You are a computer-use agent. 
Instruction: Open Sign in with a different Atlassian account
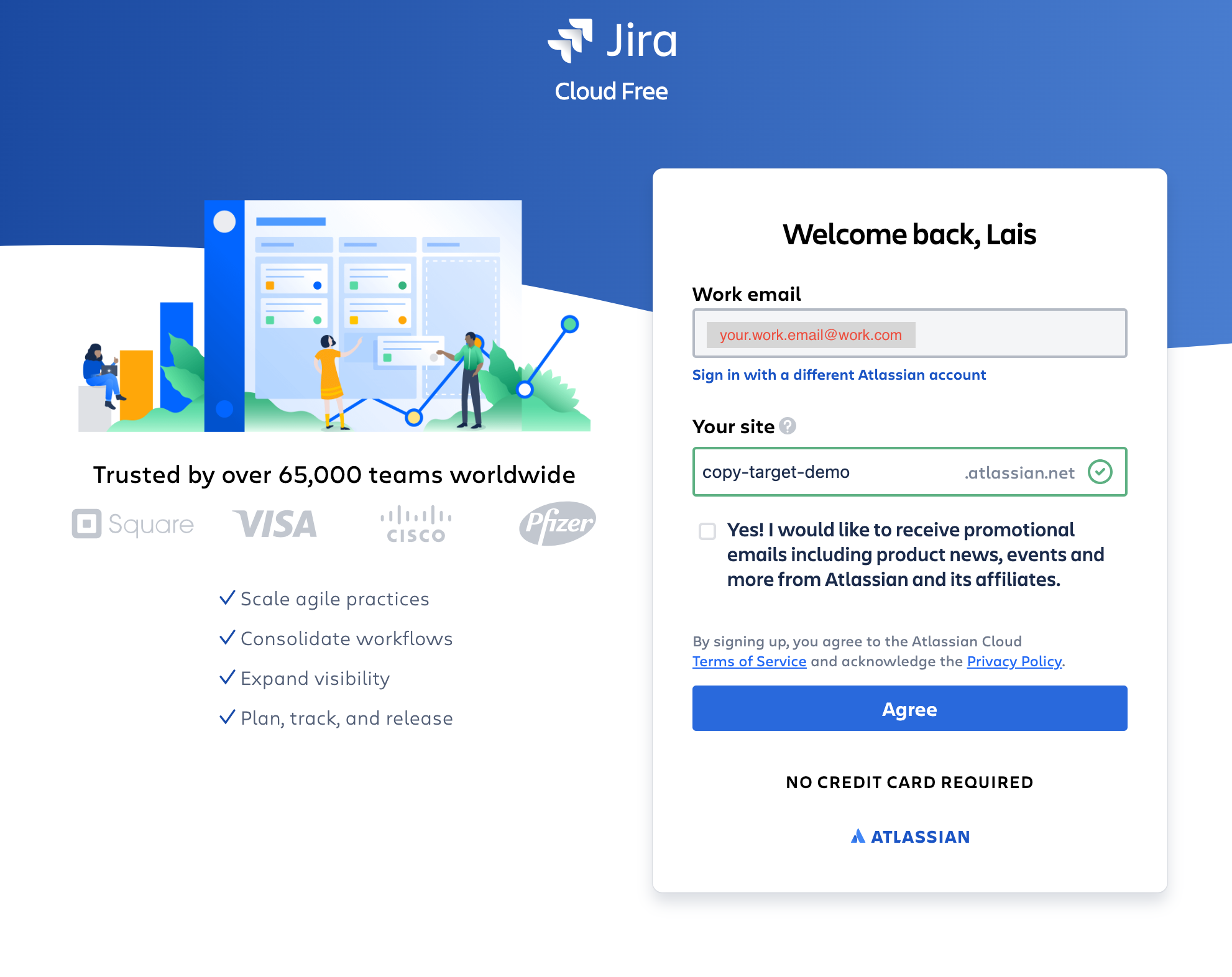coord(839,375)
